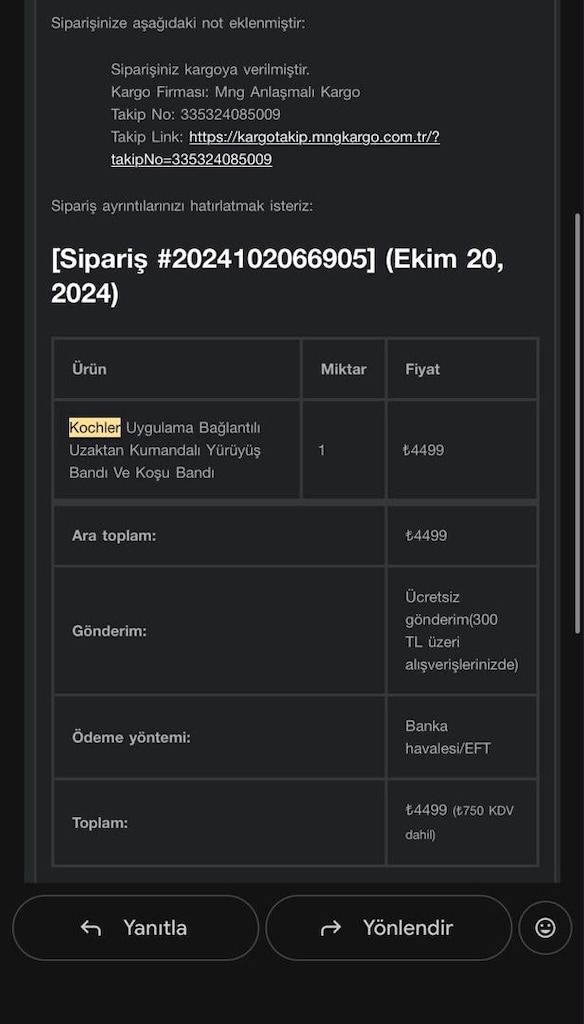Tap the Takip No 335324085009 text
This screenshot has height=1024, width=584.
click(x=195, y=115)
